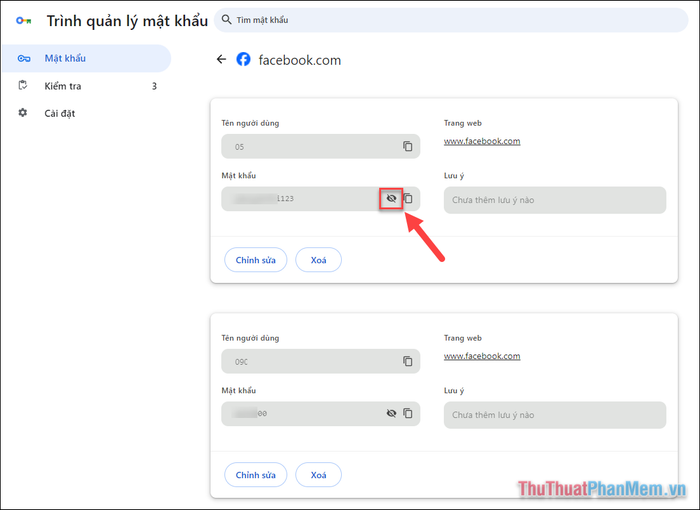Open www.facebook.com link in the second entry
The height and width of the screenshot is (510, 700).
coord(482,356)
